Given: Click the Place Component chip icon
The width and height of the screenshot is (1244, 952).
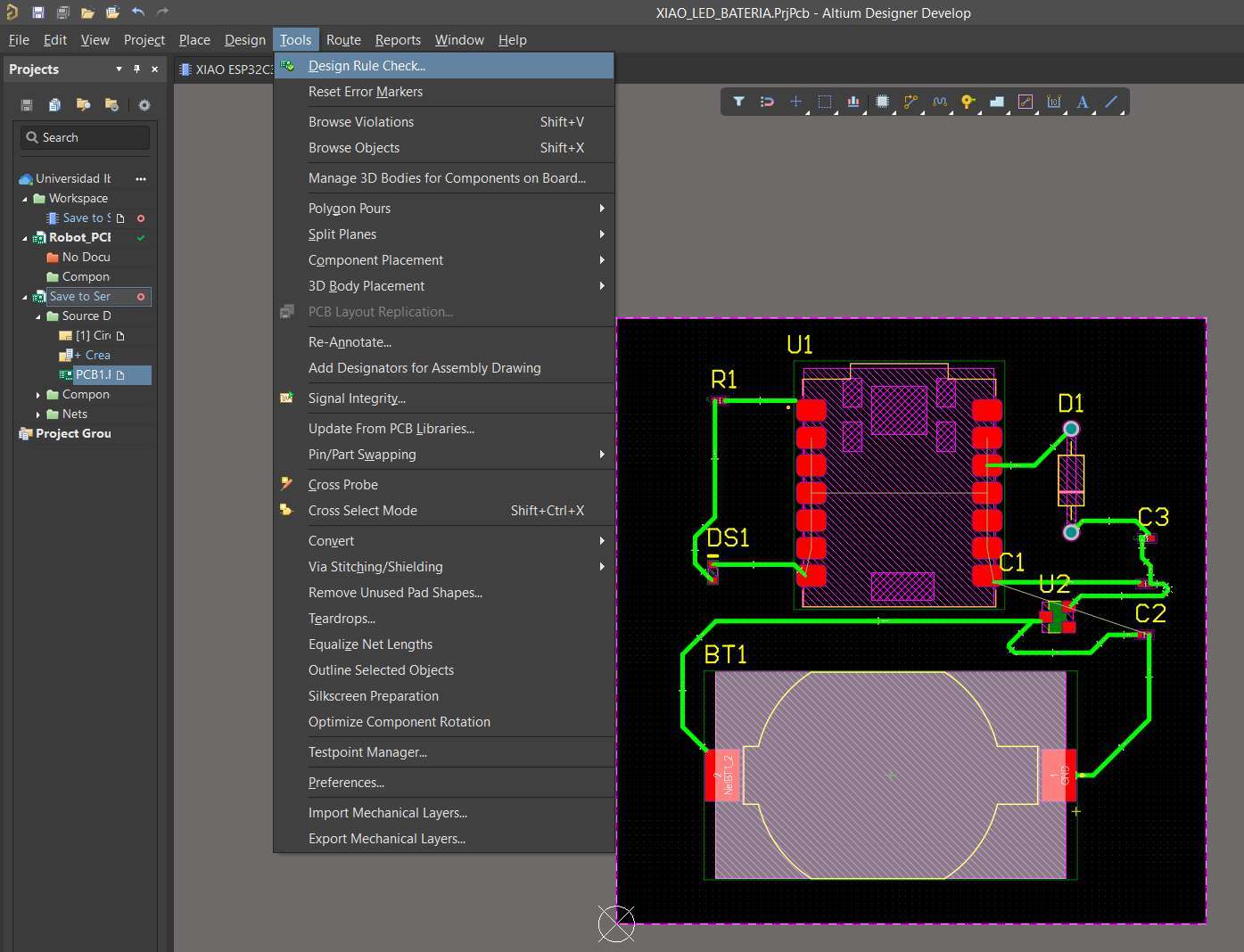Looking at the screenshot, I should pos(882,102).
